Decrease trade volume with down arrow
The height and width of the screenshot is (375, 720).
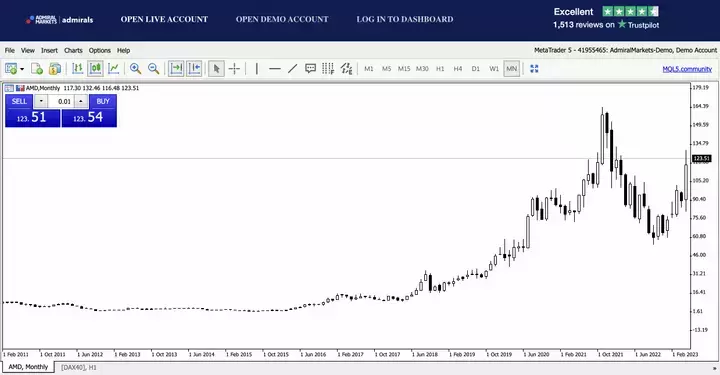tap(41, 101)
